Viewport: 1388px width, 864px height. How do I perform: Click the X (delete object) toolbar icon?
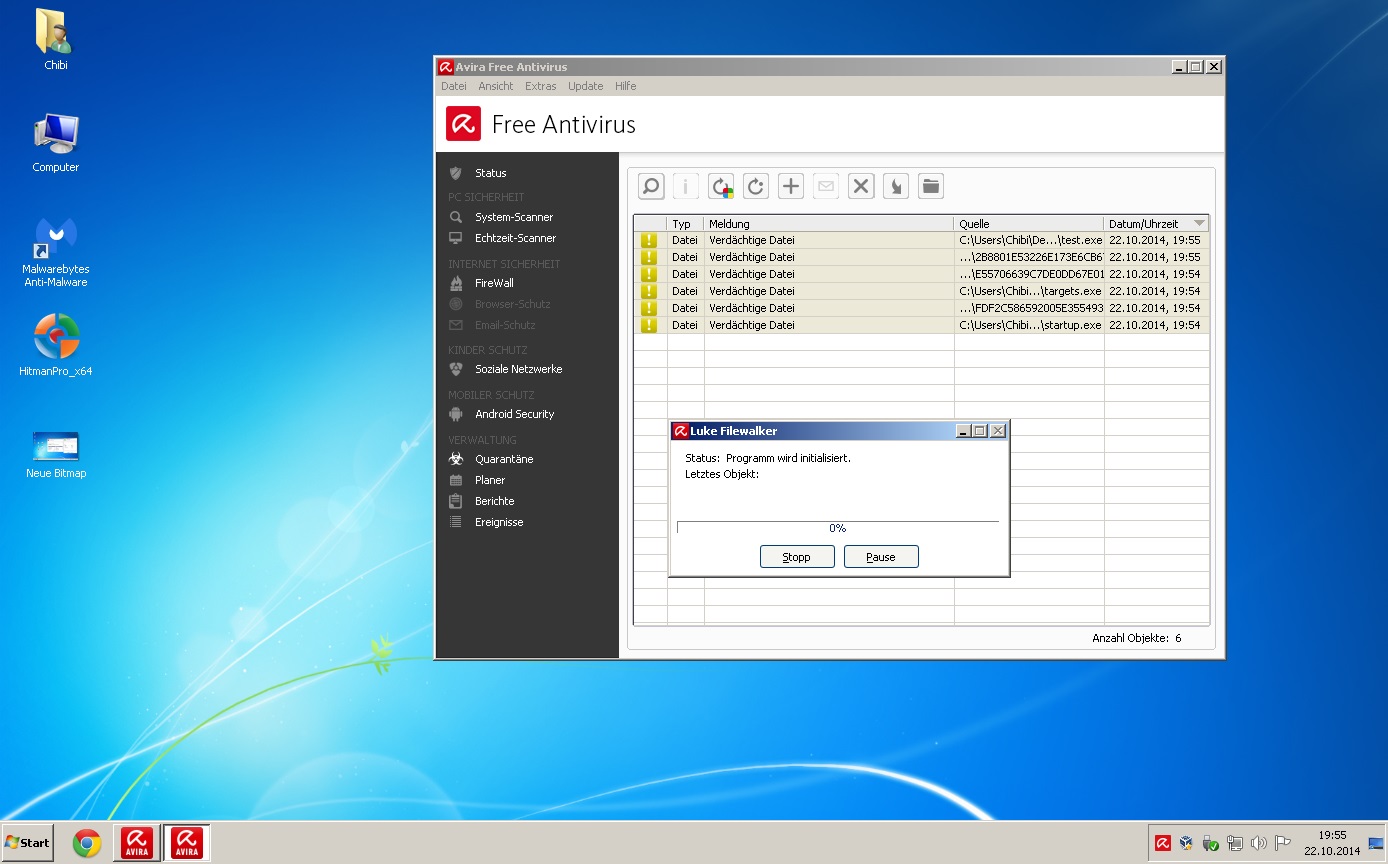(861, 186)
